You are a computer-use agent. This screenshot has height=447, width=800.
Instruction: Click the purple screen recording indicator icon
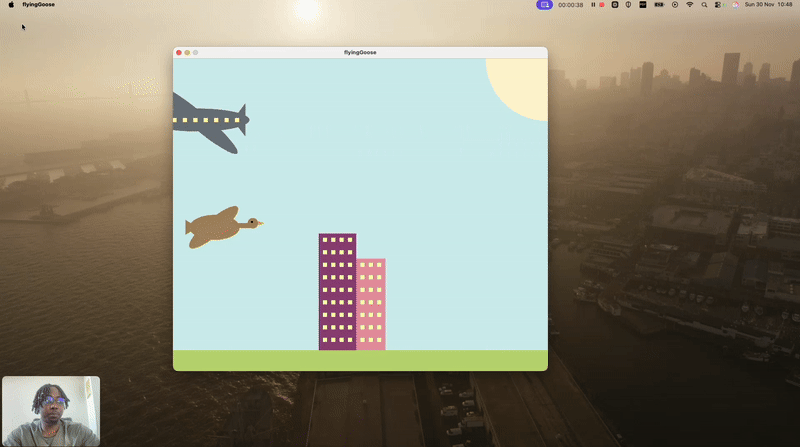[544, 5]
